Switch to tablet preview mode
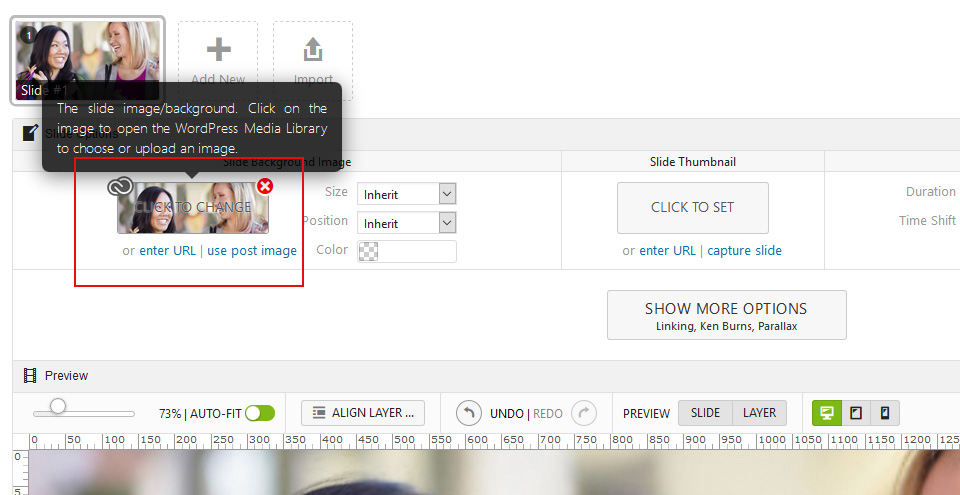Image resolution: width=960 pixels, height=495 pixels. tap(856, 413)
